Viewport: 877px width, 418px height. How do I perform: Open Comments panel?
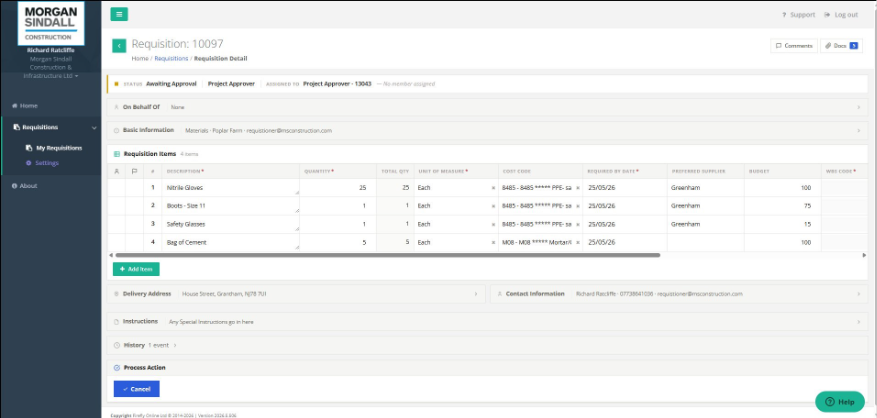click(x=794, y=46)
